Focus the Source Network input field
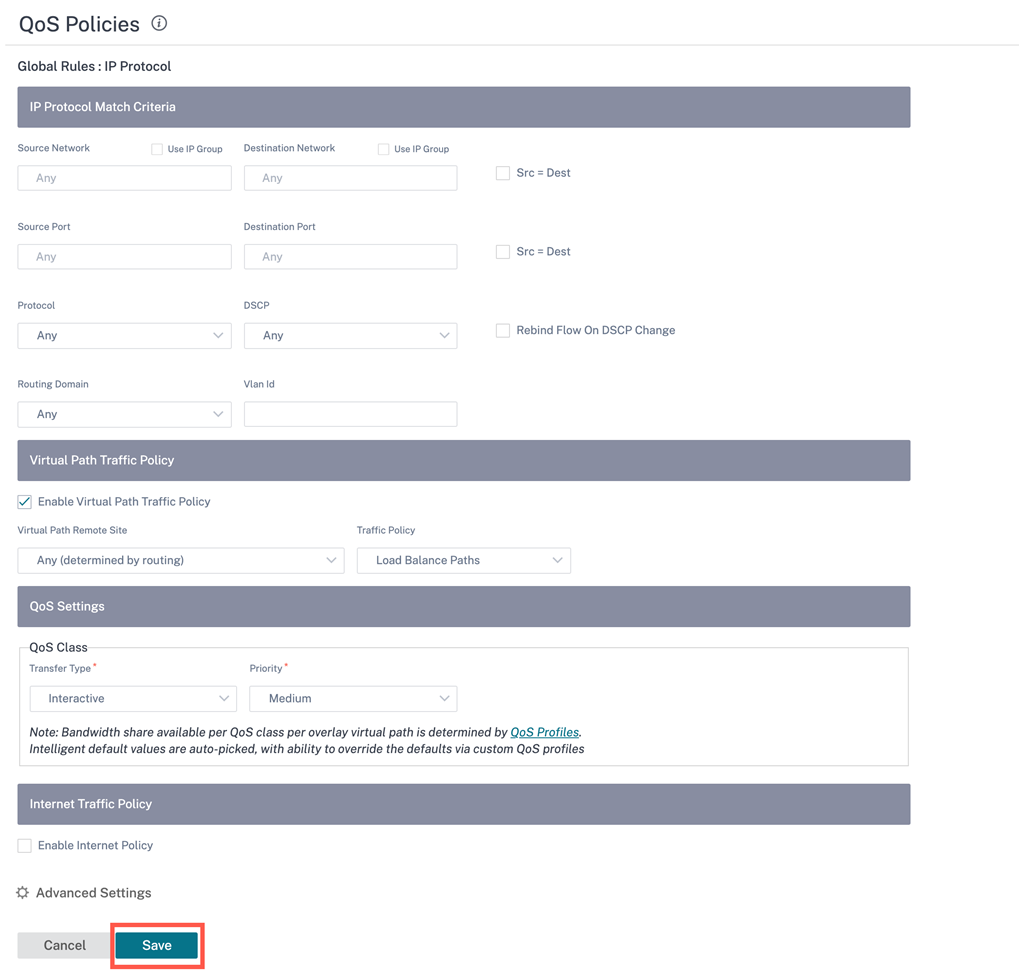1019x977 pixels. [124, 178]
